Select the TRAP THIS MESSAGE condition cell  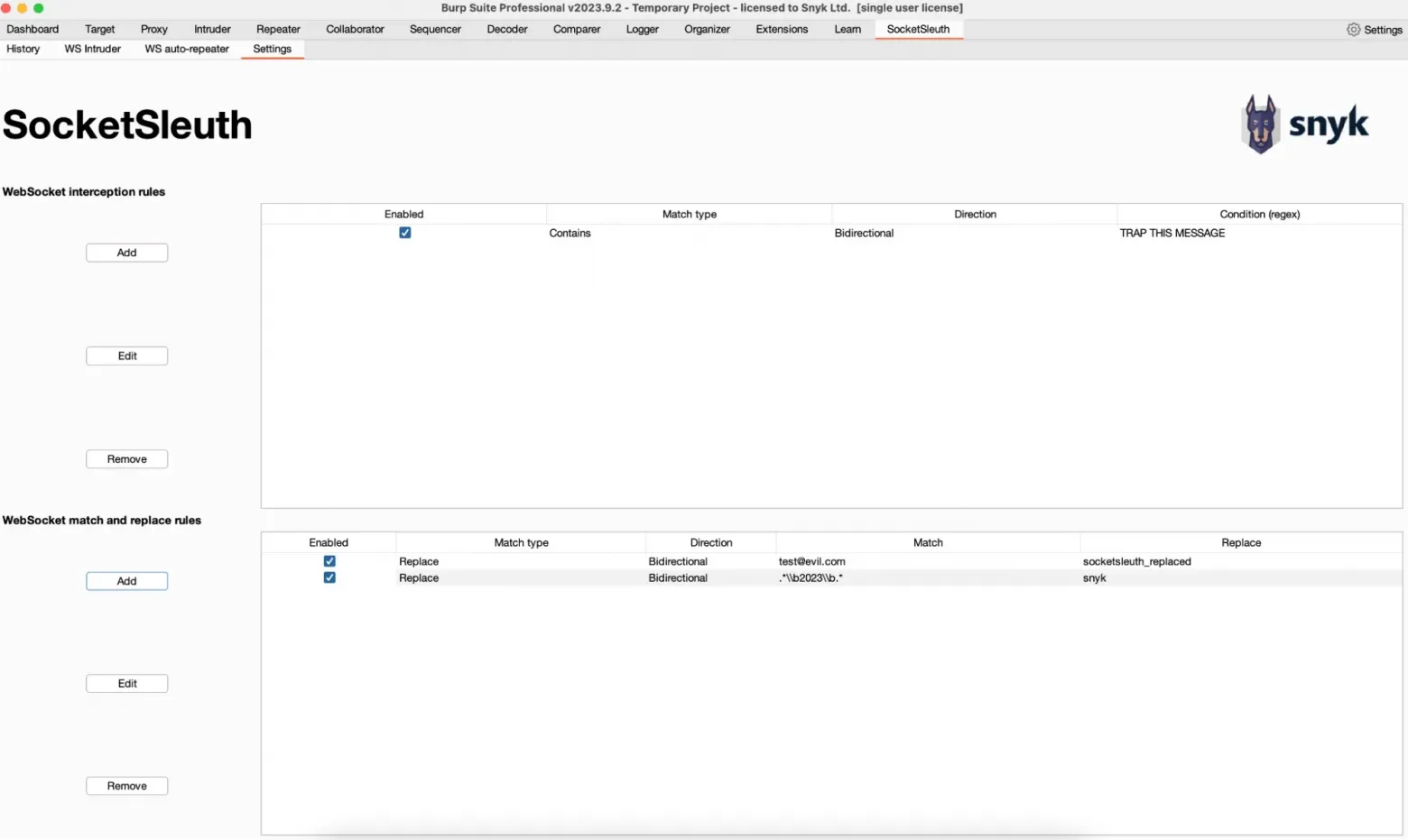1260,233
